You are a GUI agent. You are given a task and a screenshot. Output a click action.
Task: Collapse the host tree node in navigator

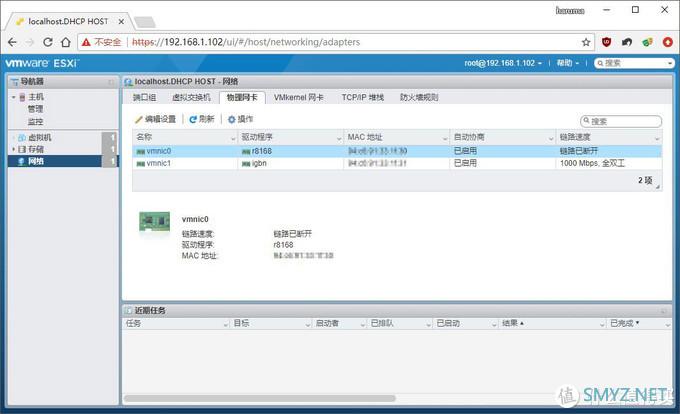tap(13, 97)
